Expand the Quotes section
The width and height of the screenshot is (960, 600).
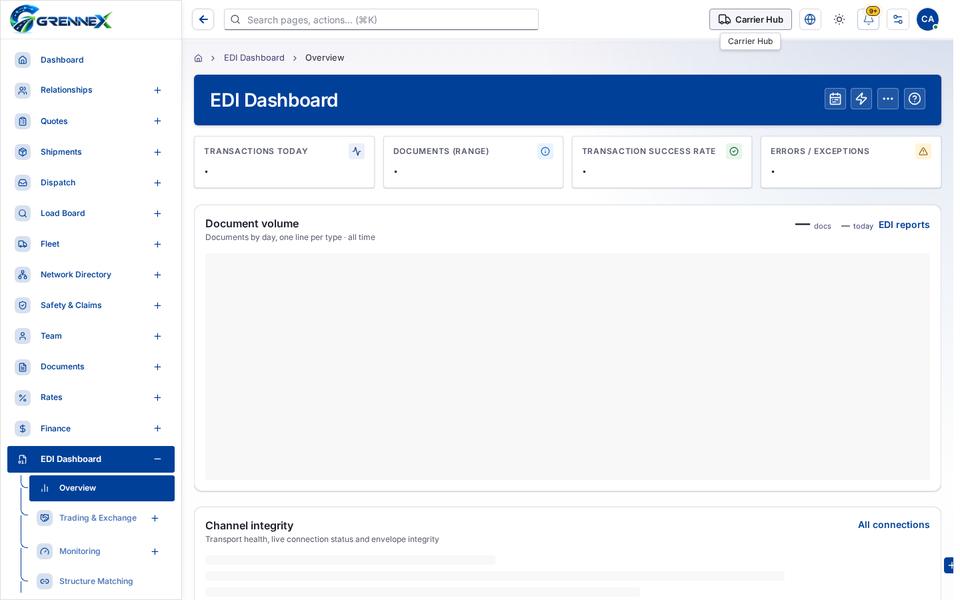pos(157,121)
